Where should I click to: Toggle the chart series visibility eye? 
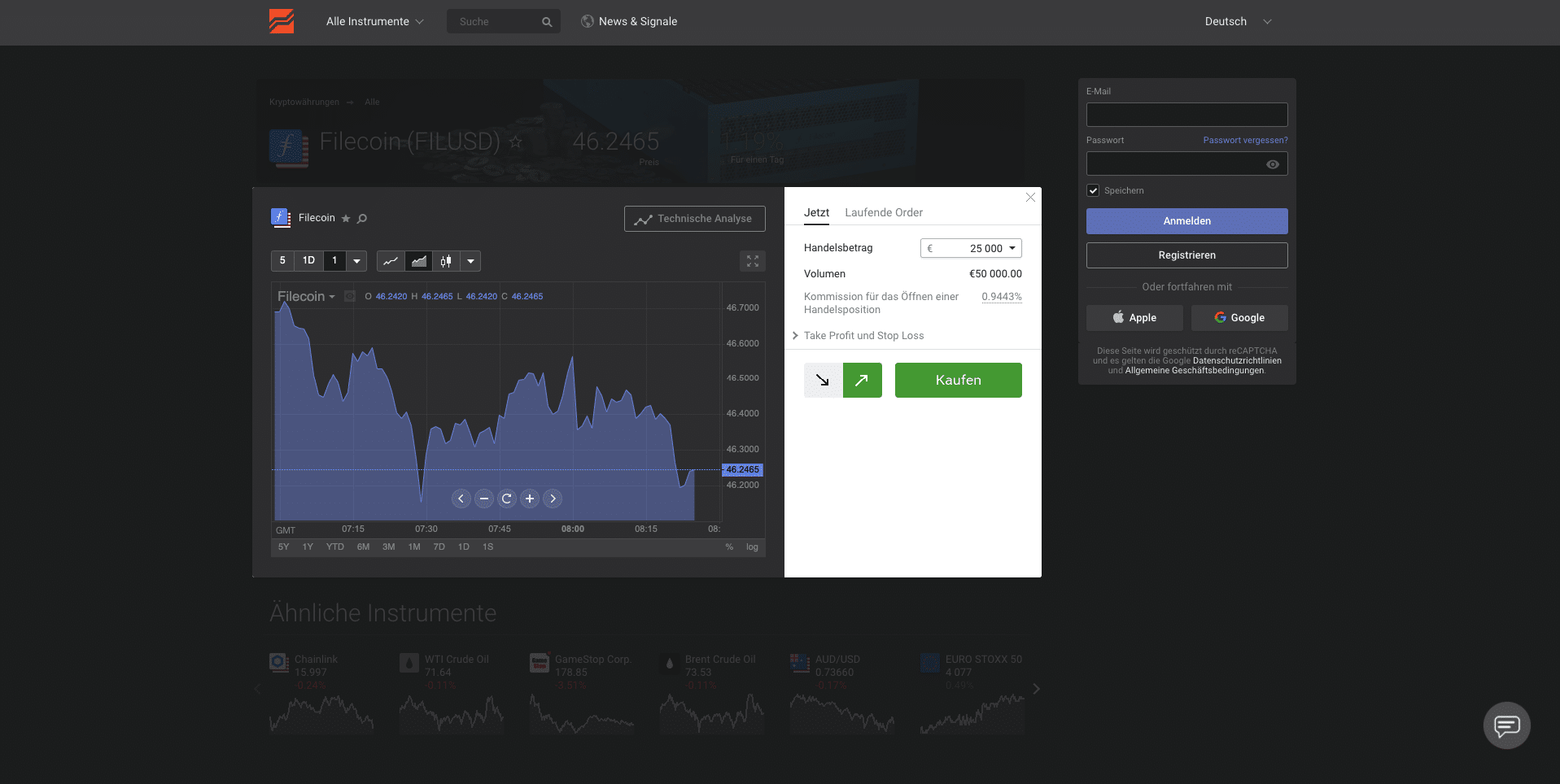click(350, 296)
